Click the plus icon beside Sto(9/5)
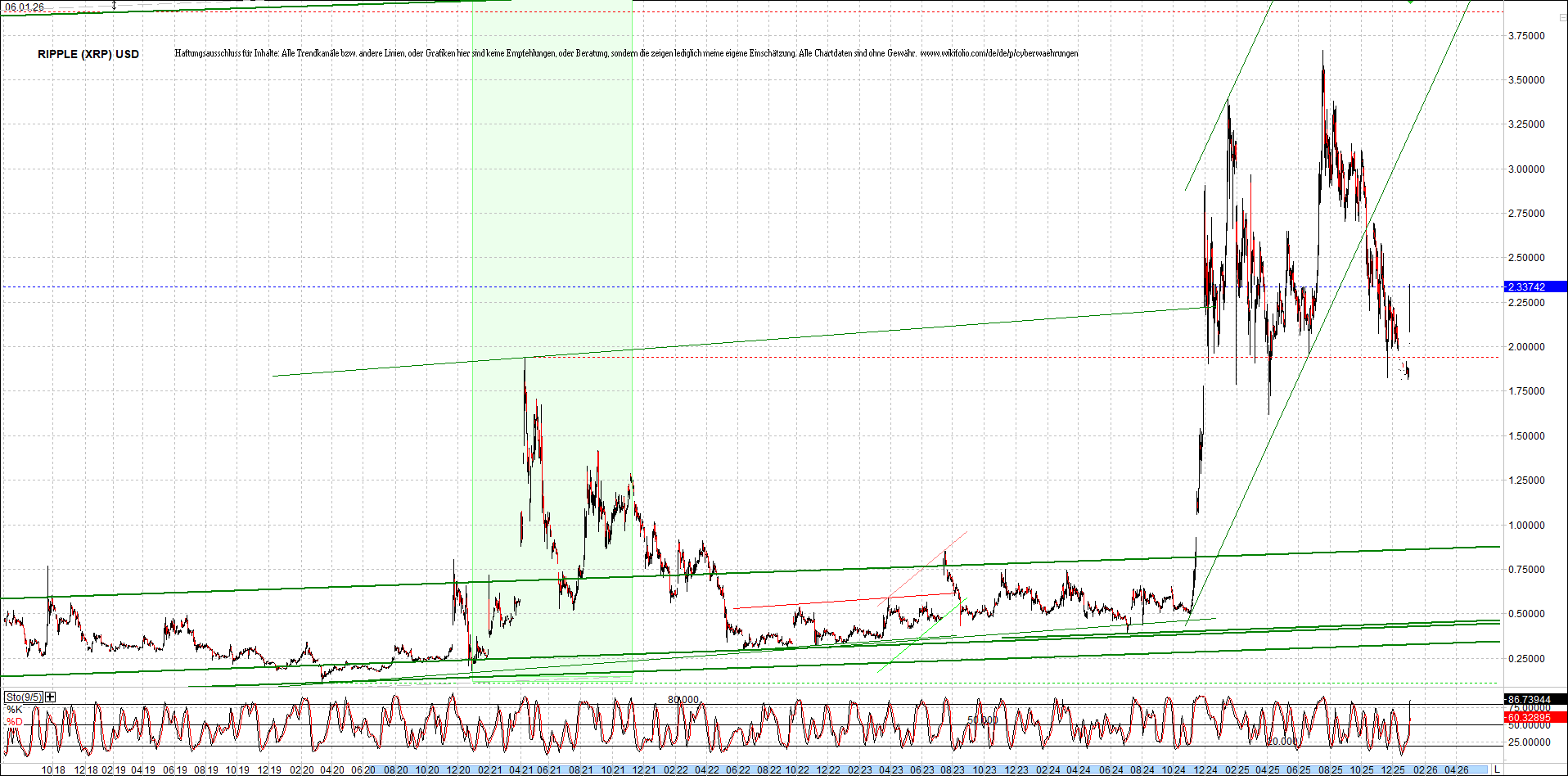Viewport: 1568px width, 776px height. click(51, 697)
